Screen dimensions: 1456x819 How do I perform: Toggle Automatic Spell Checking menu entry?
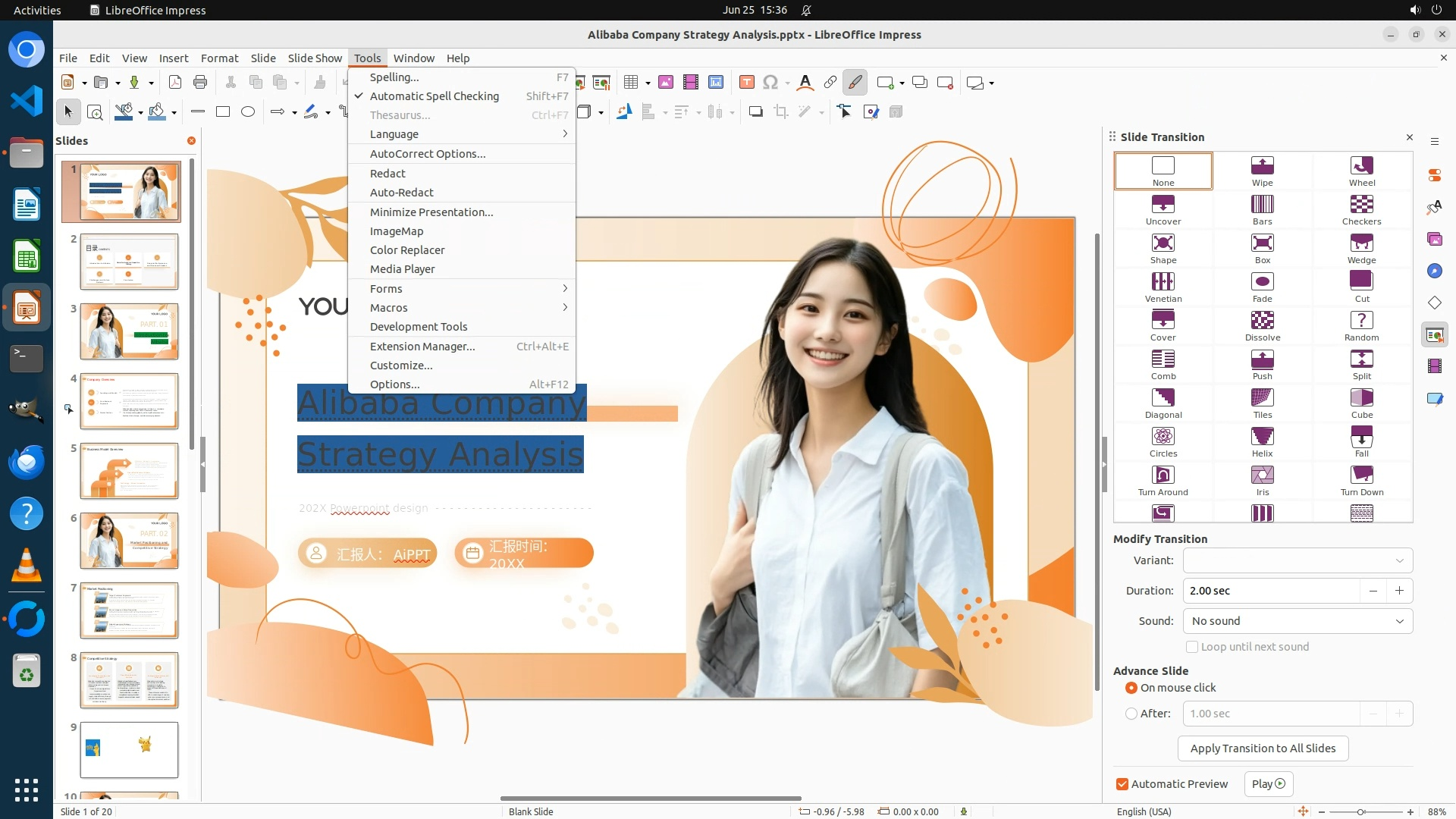[x=434, y=96]
